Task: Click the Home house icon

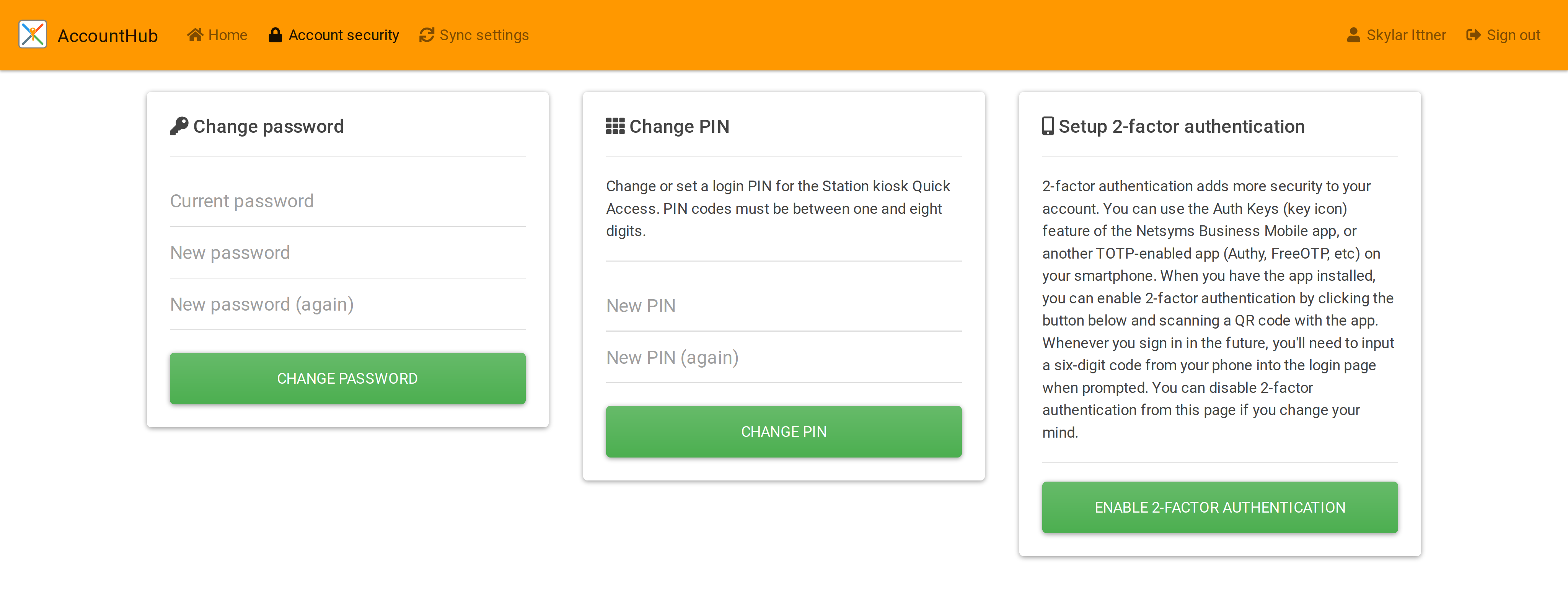Action: coord(195,35)
